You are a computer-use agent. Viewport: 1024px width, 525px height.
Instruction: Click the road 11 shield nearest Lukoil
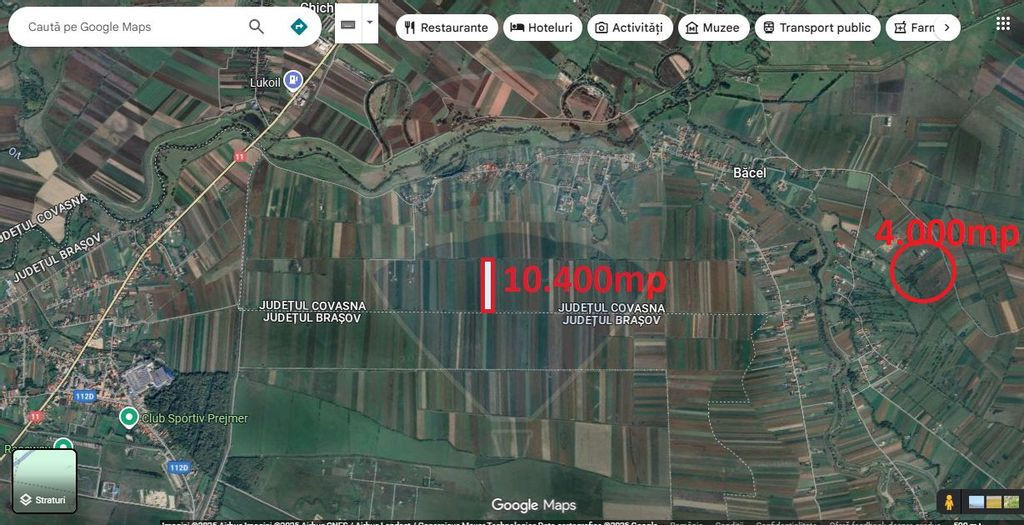click(240, 157)
